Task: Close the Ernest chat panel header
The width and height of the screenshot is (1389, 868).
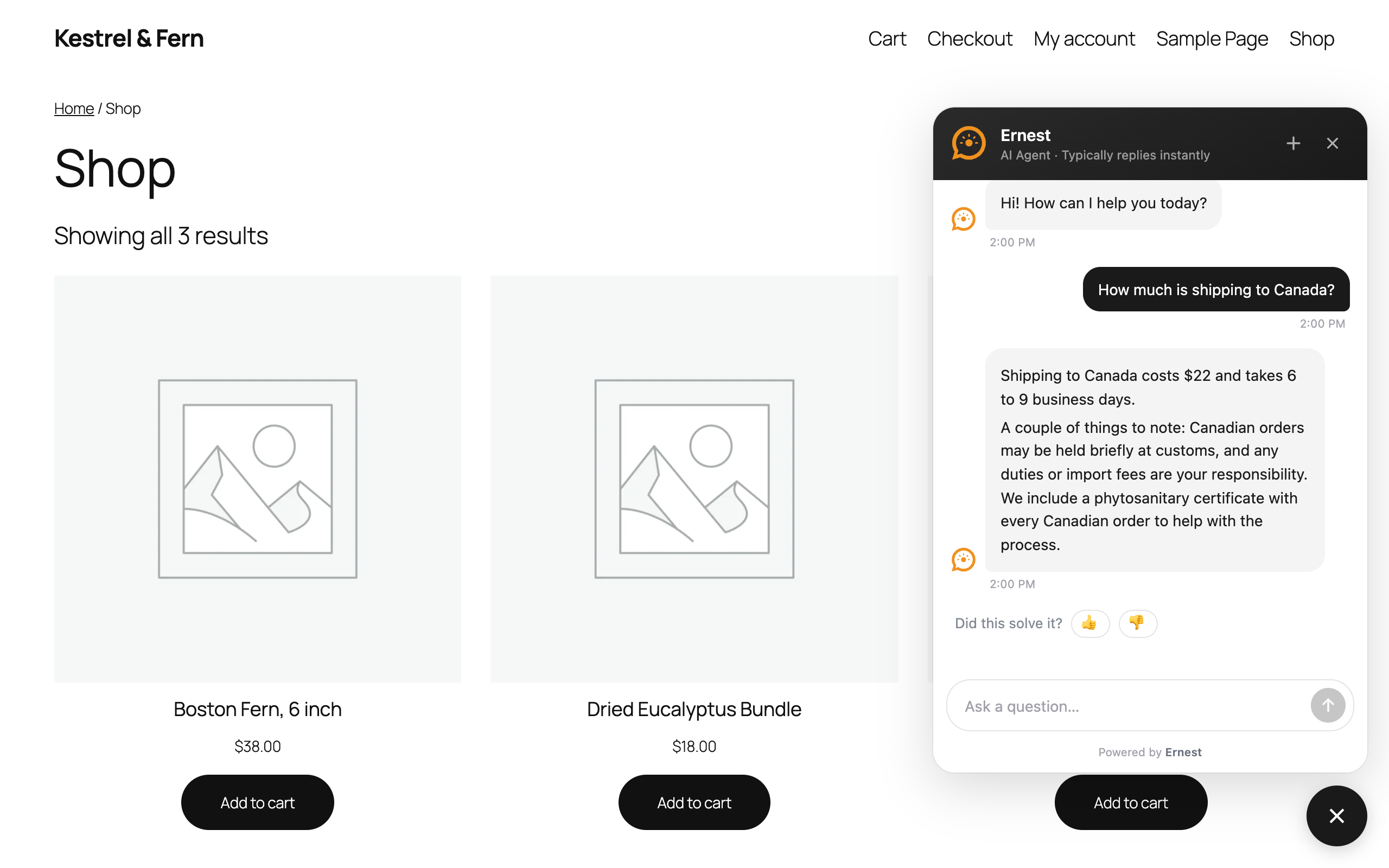Action: tap(1332, 144)
